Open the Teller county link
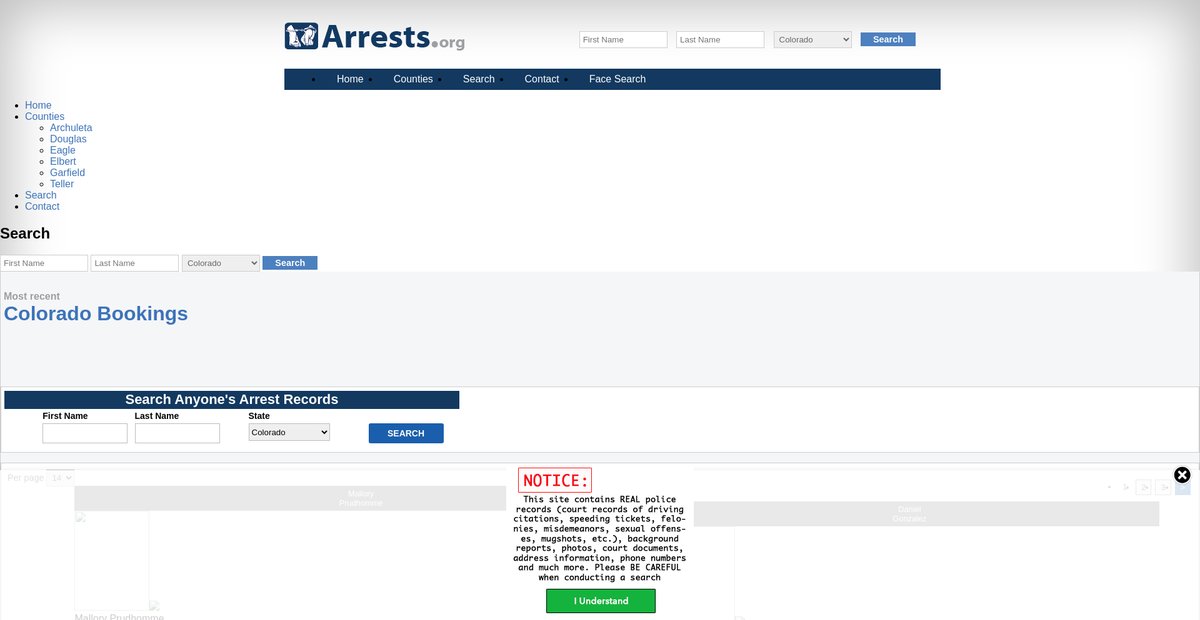Image resolution: width=1200 pixels, height=620 pixels. click(62, 184)
